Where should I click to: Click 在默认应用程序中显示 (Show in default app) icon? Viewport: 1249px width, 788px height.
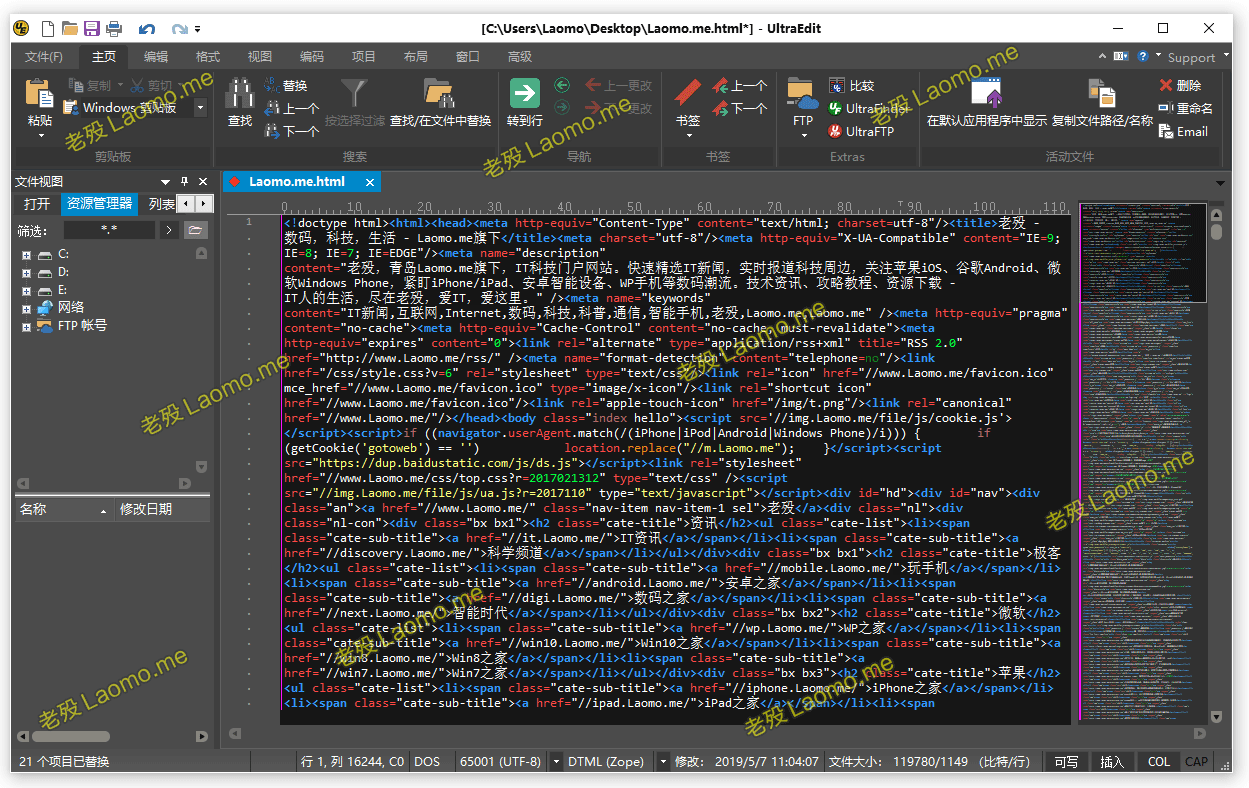pyautogui.click(x=987, y=94)
